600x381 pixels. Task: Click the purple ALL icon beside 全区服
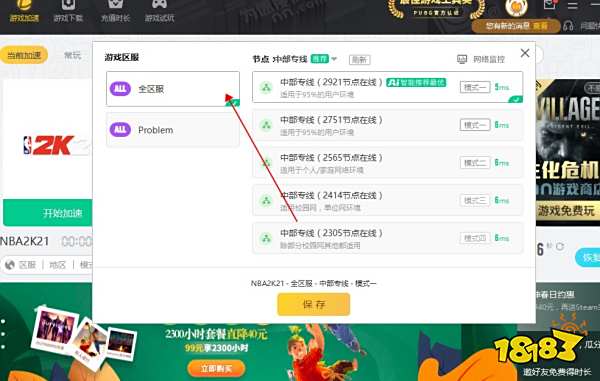[x=120, y=89]
